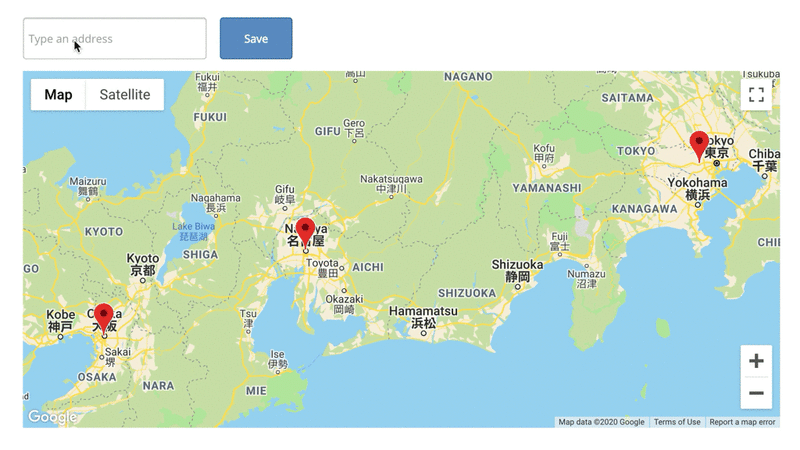Click the NAGANO prefecture label

468,77
